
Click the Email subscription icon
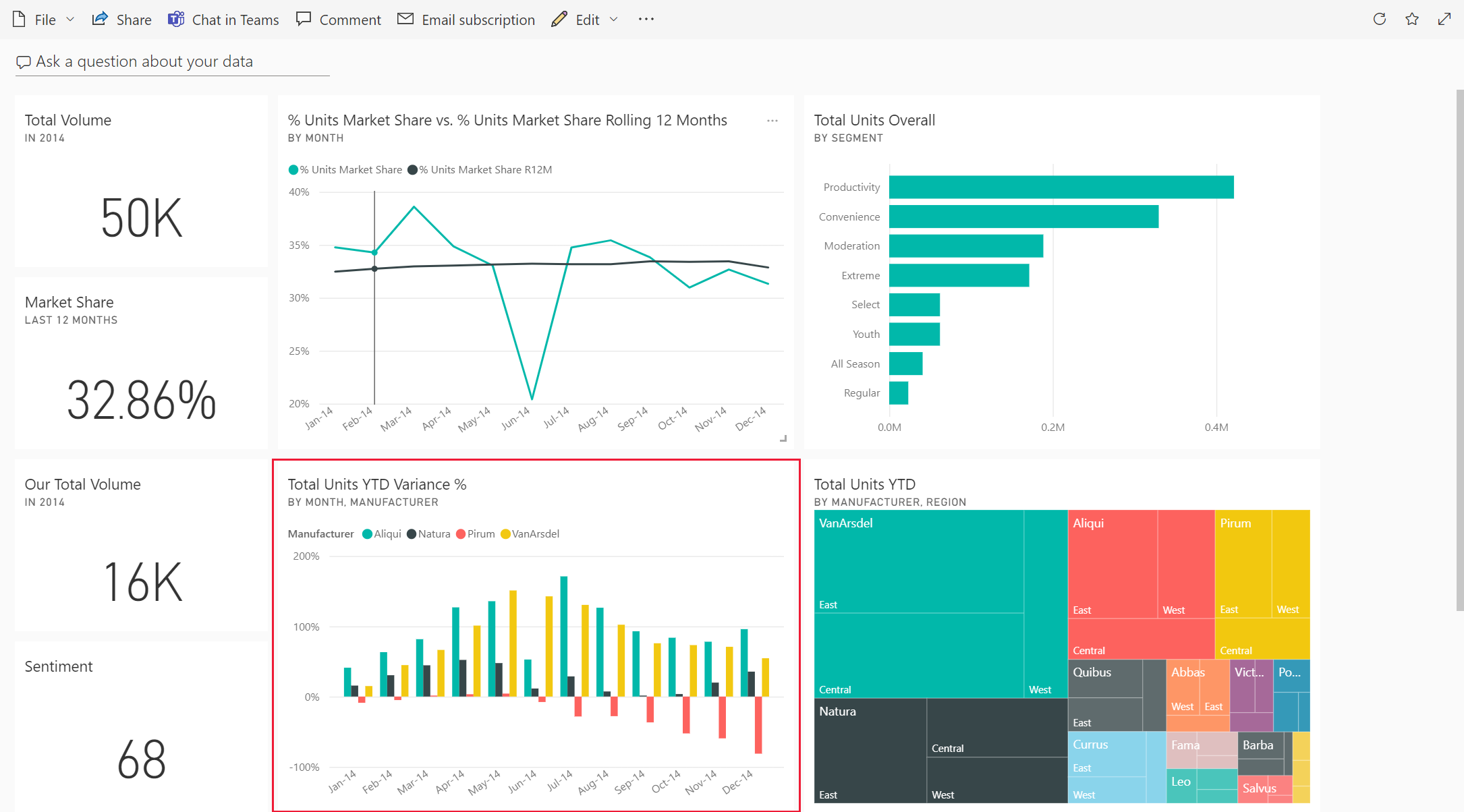(x=405, y=19)
